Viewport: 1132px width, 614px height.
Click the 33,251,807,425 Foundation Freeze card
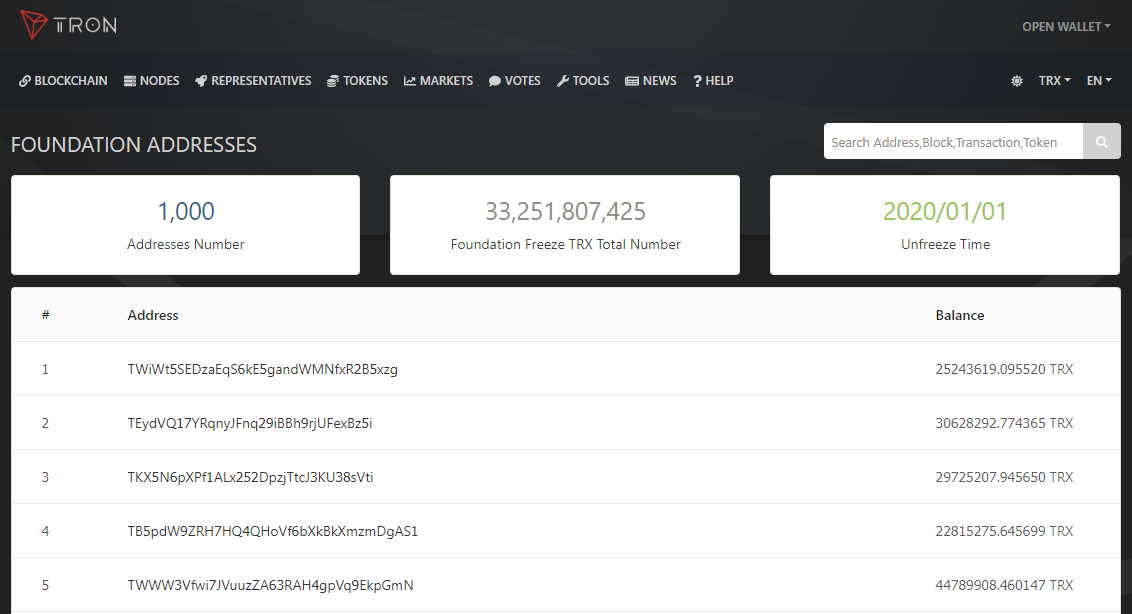click(565, 225)
